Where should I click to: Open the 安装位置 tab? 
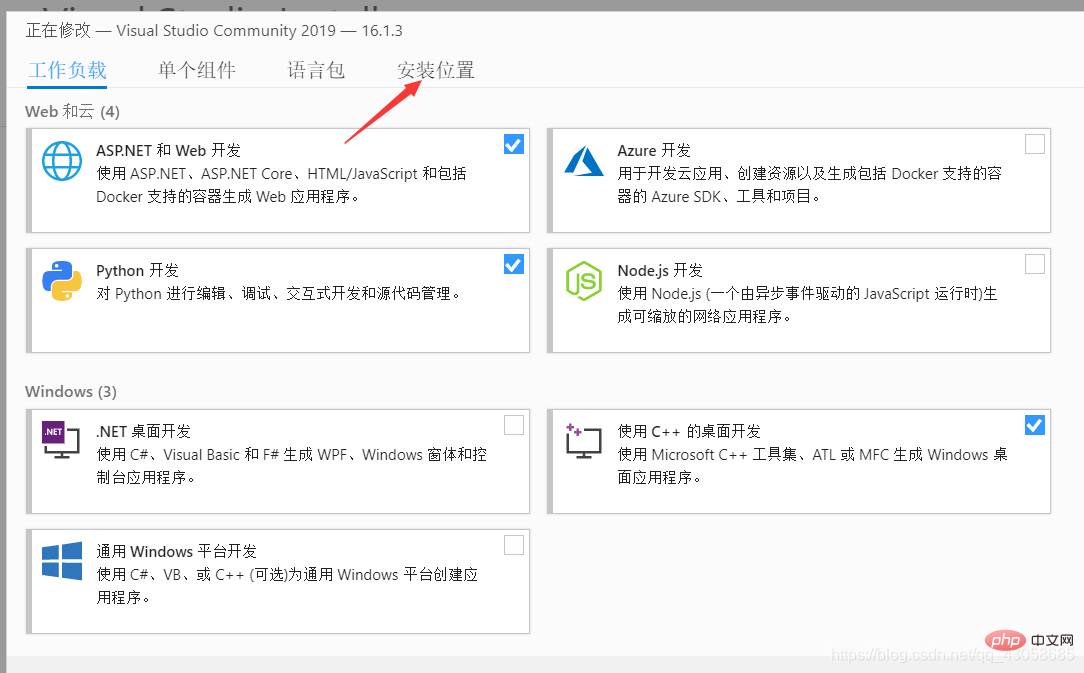(435, 70)
